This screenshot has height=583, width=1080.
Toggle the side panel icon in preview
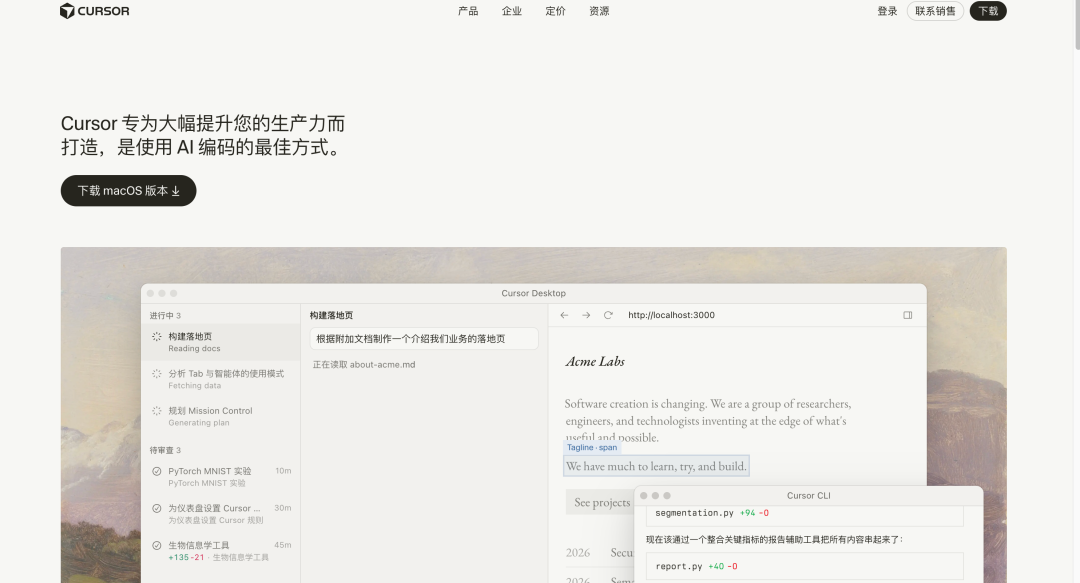(x=908, y=315)
